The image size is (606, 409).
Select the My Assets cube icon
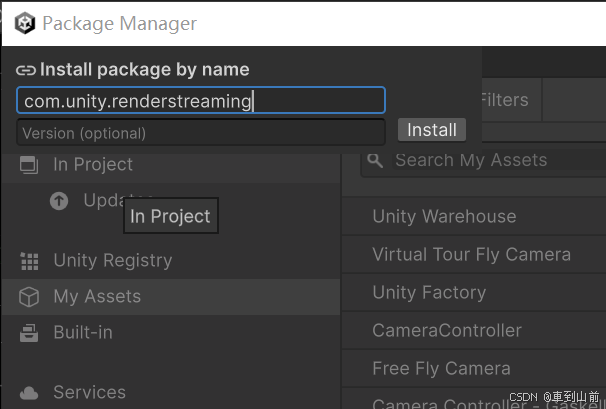(x=29, y=297)
